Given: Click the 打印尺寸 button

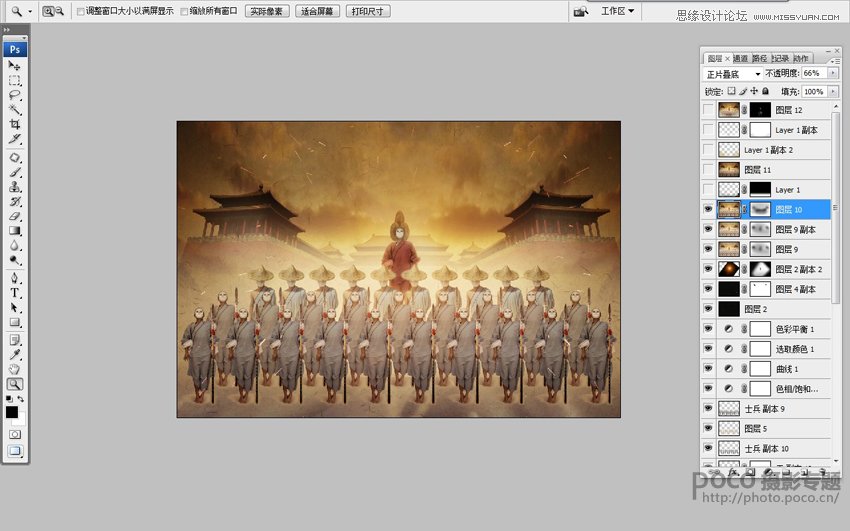Looking at the screenshot, I should (x=368, y=11).
